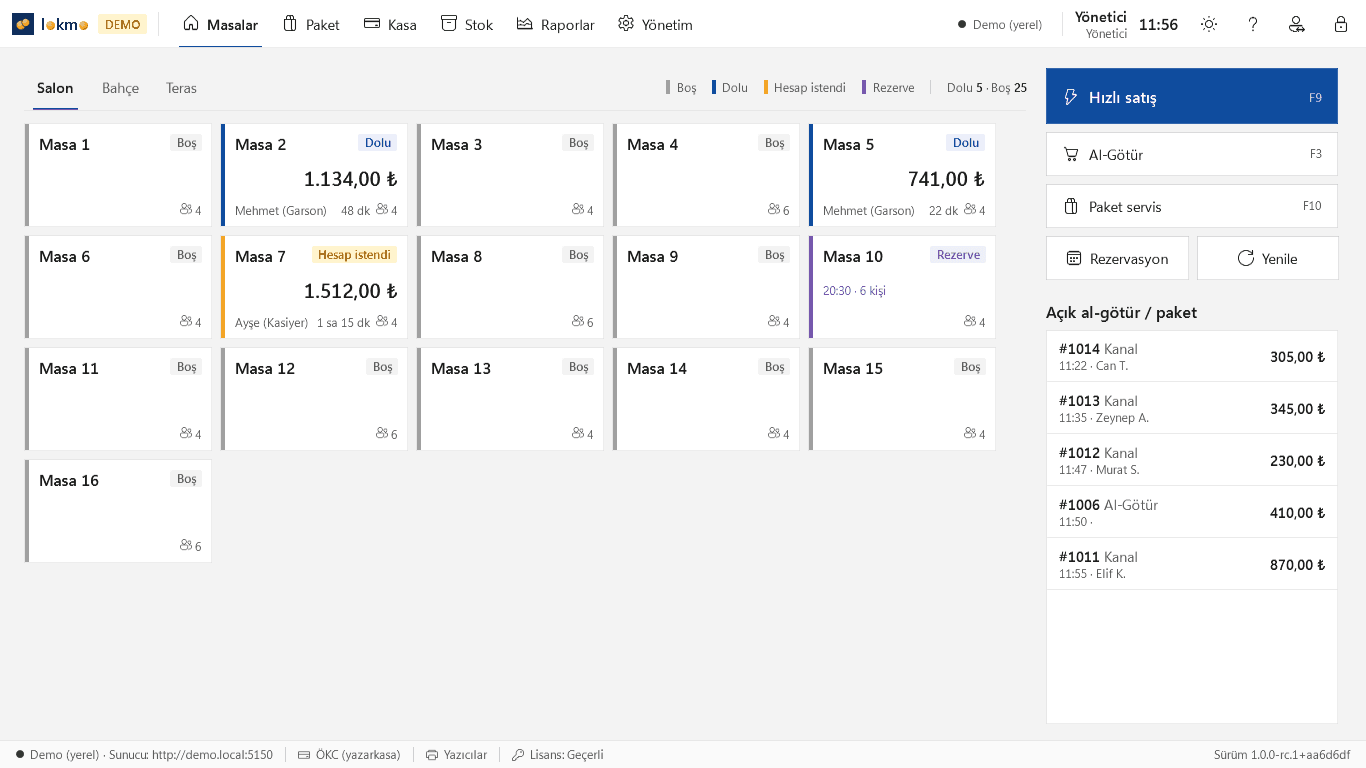Open order #1011 from Elif K.
This screenshot has width=1366, height=768.
(x=1192, y=564)
